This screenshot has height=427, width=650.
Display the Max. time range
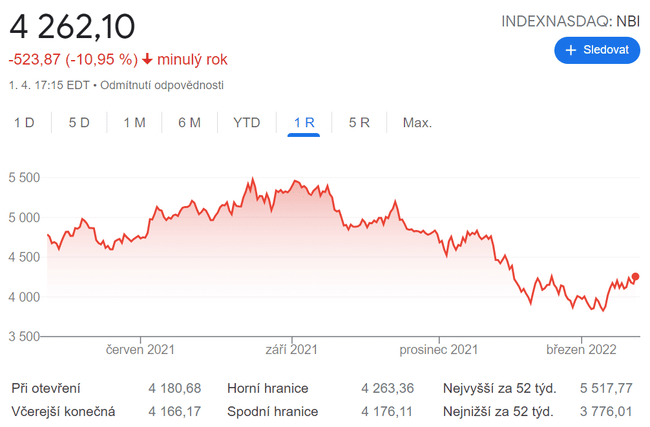coord(417,123)
